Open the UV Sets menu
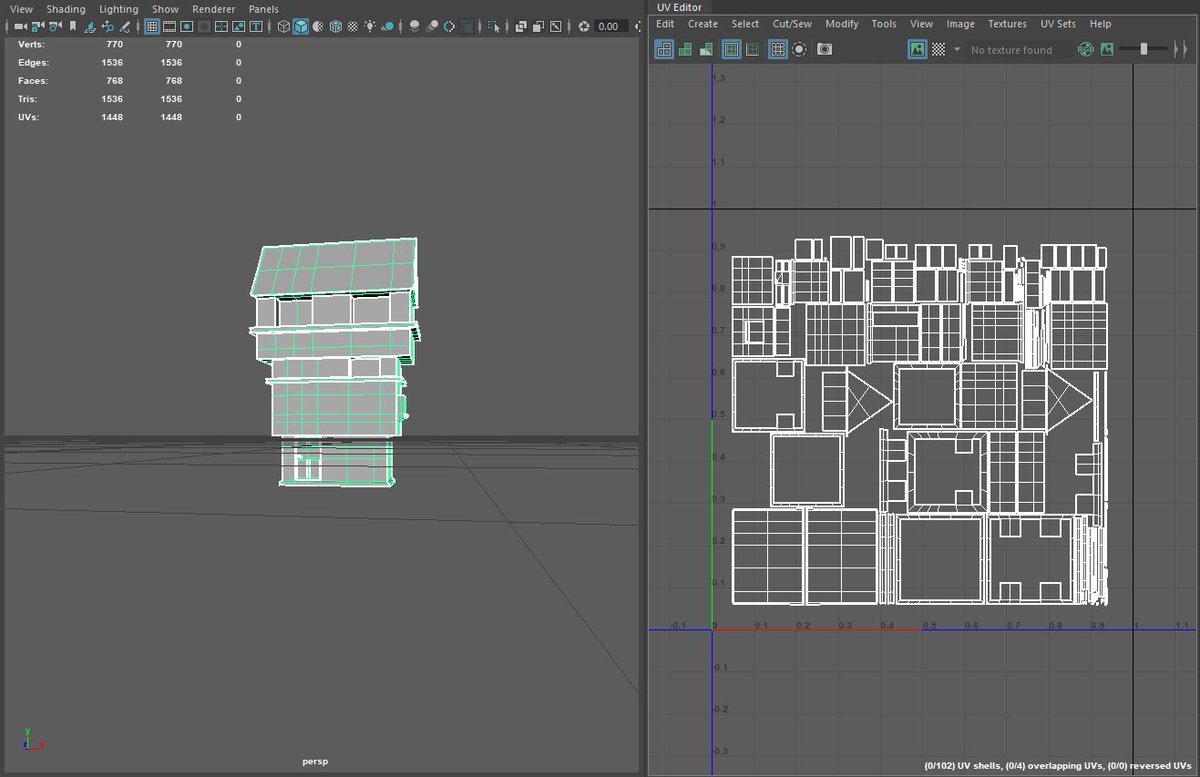 tap(1059, 24)
